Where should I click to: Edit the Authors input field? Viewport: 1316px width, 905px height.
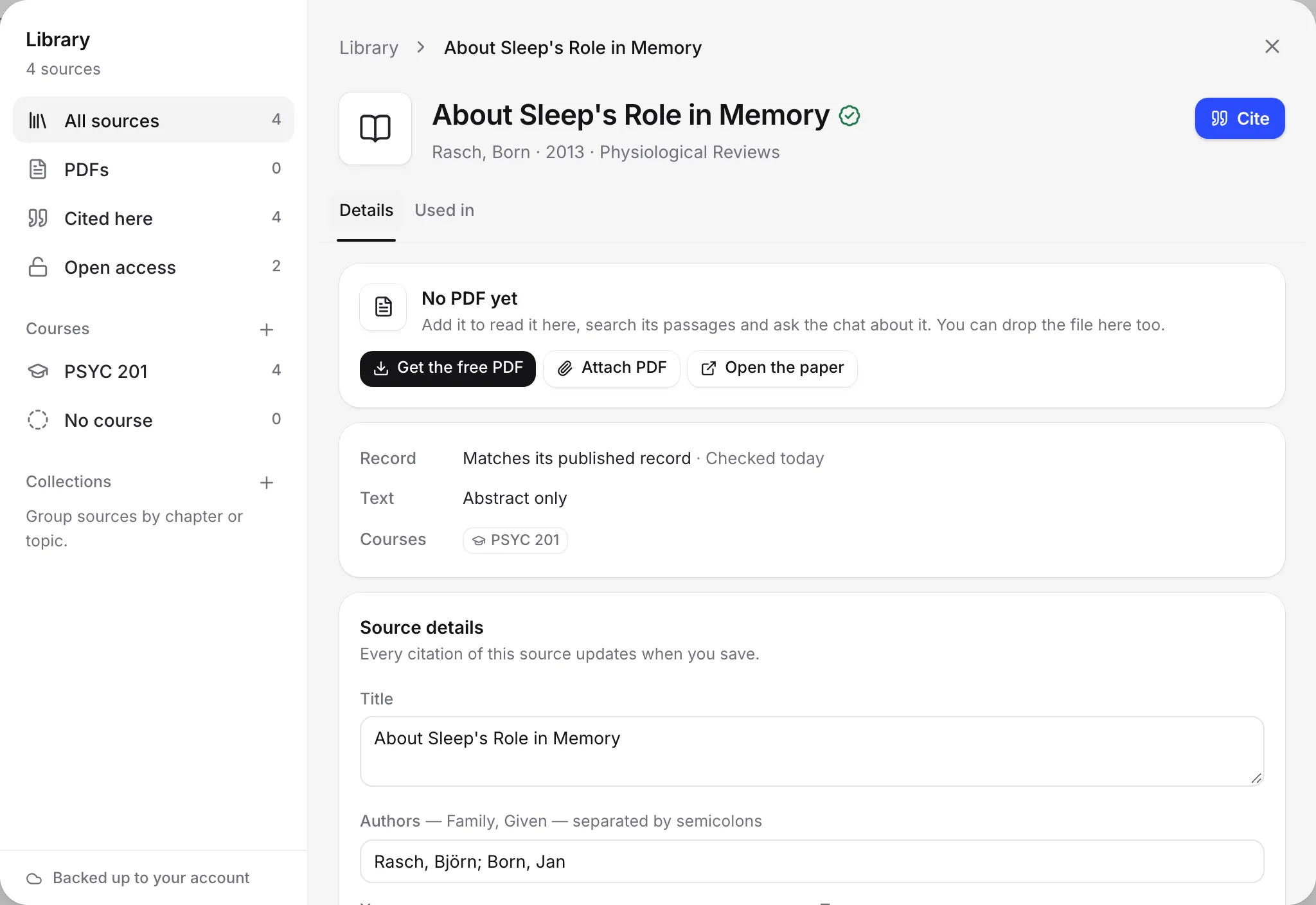[812, 861]
